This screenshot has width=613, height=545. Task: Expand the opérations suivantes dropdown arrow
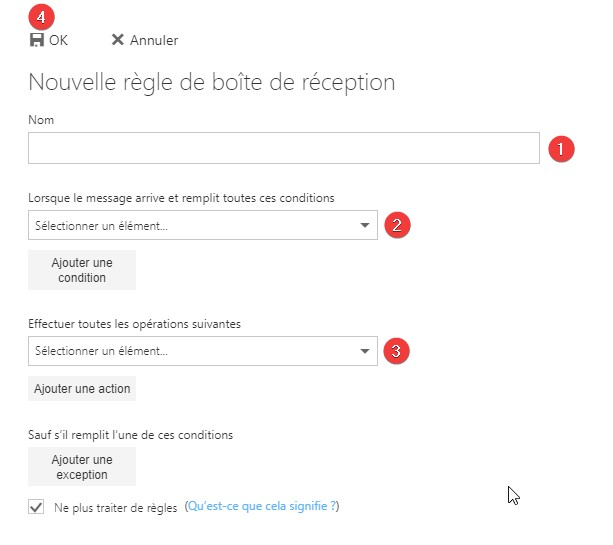[x=364, y=351]
